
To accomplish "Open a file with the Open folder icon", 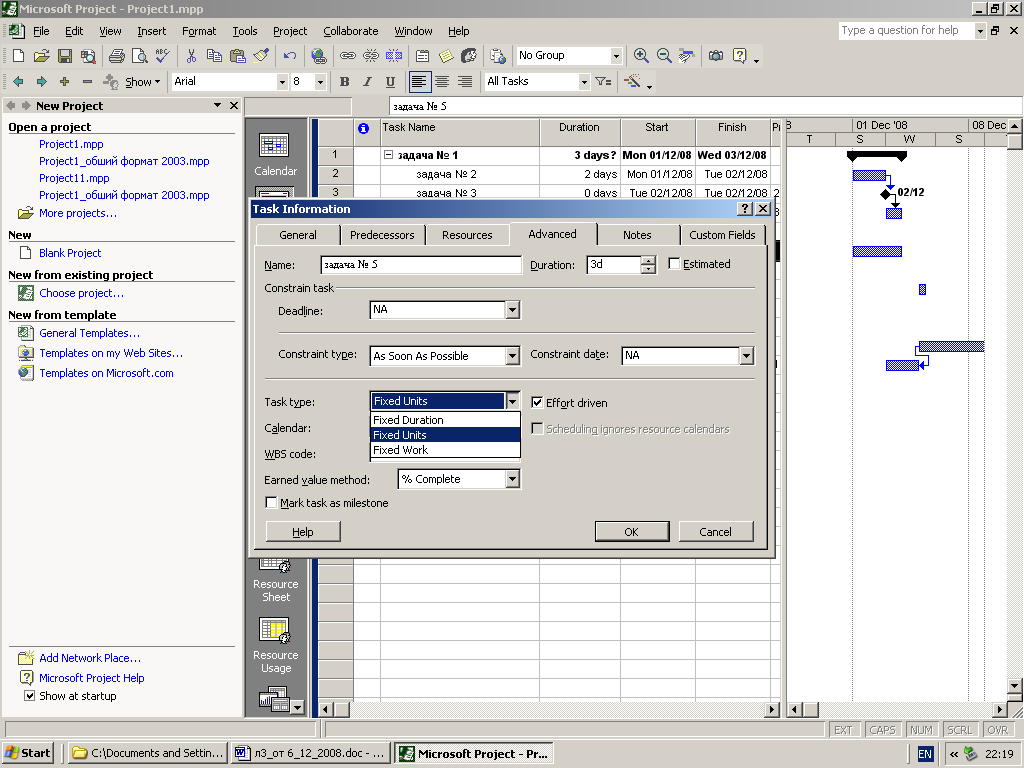I will click(x=42, y=56).
